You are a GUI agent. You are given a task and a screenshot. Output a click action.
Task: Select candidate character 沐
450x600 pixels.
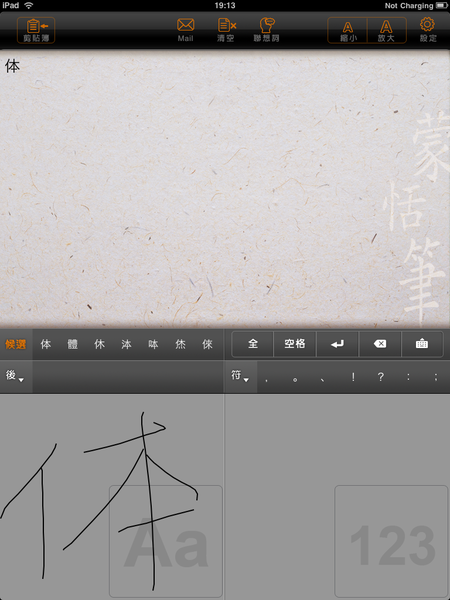(127, 344)
